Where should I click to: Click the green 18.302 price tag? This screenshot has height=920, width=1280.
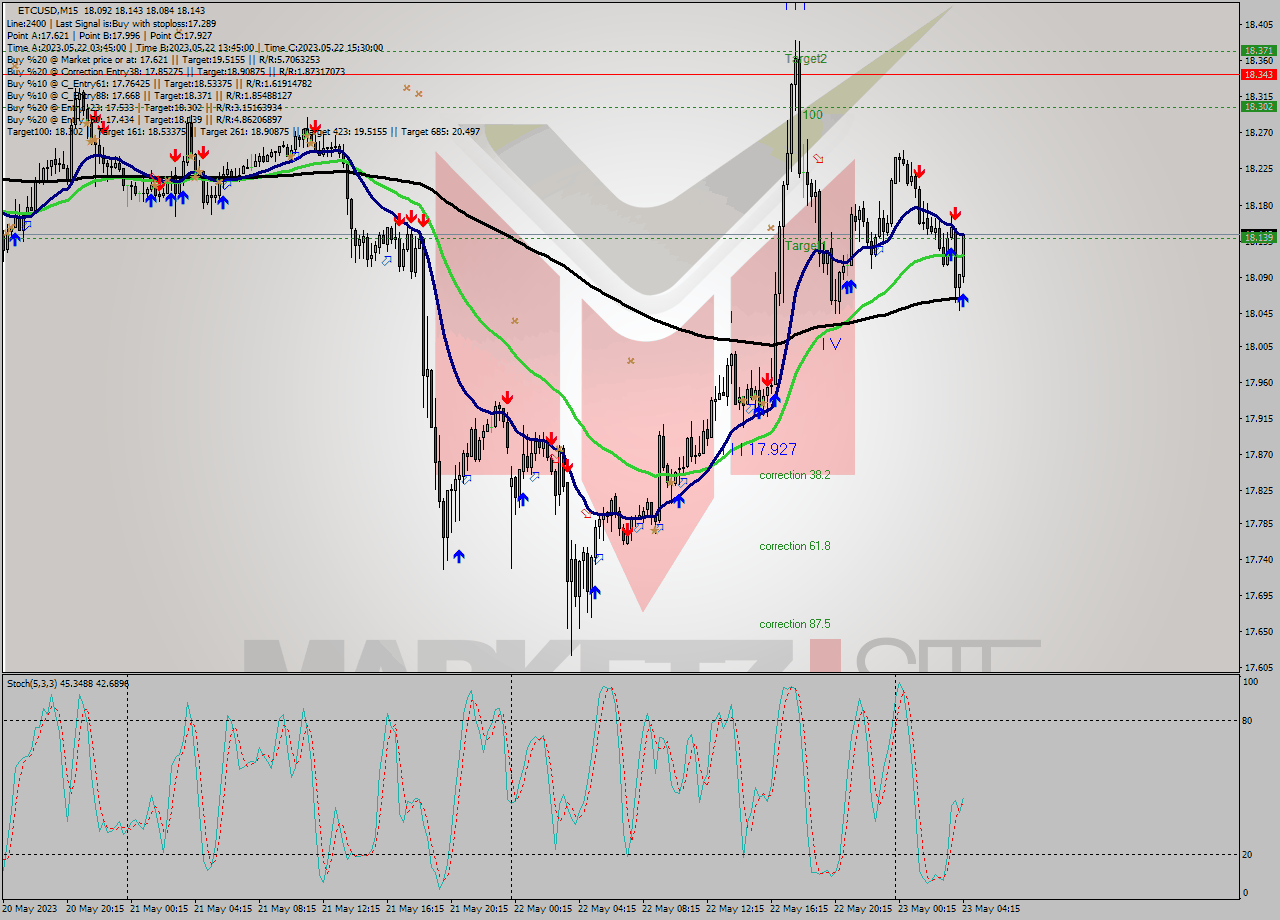pos(1257,106)
